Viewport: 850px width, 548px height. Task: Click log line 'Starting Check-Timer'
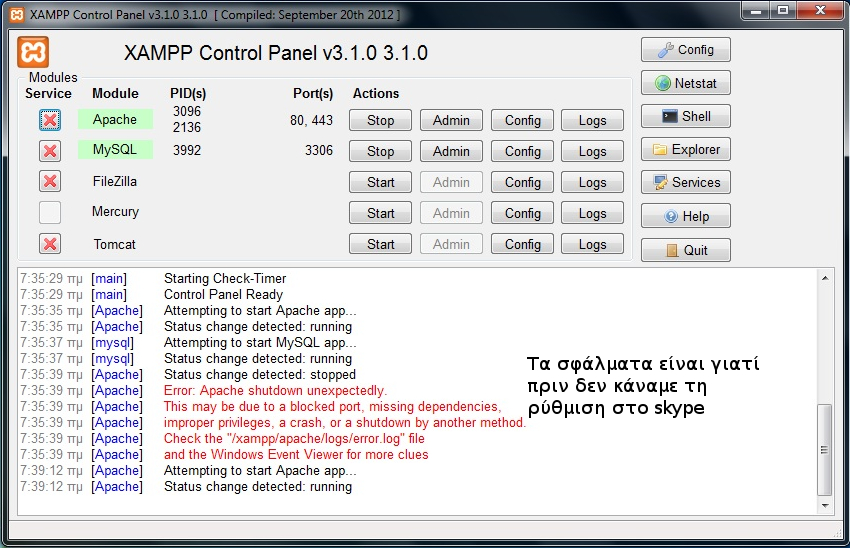click(225, 279)
